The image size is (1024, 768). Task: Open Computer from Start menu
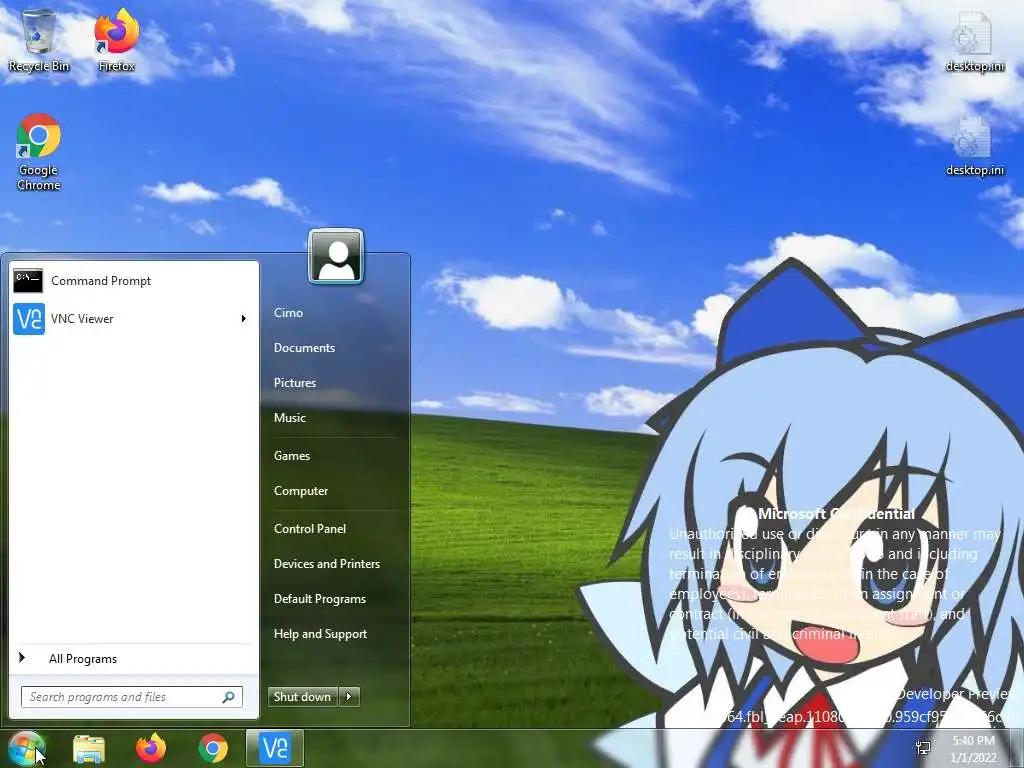[x=300, y=491]
